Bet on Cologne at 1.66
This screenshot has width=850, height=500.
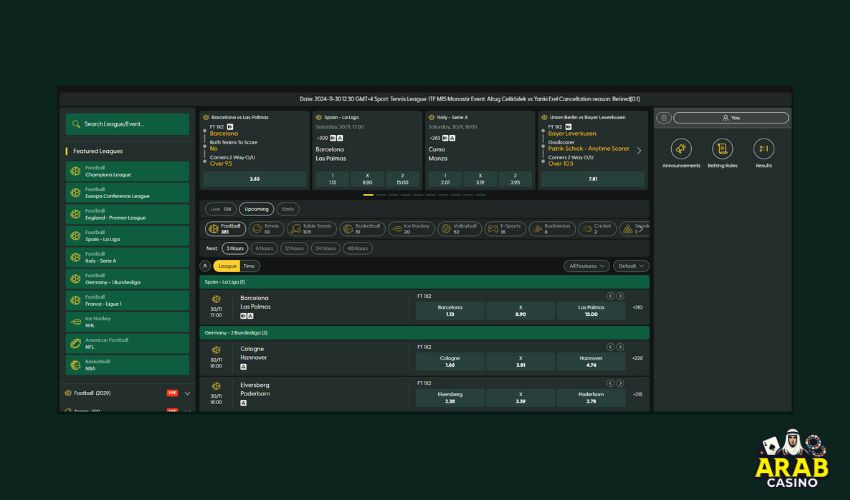coord(450,362)
